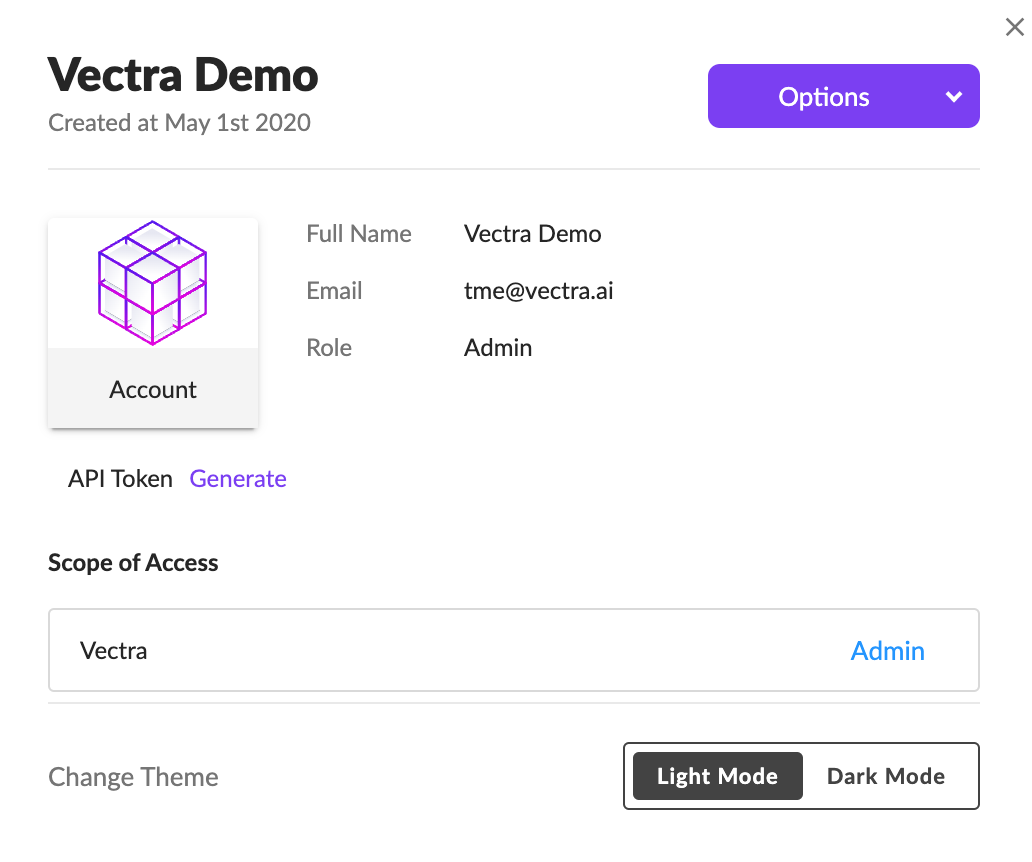The image size is (1032, 862).
Task: Click the Change Theme label
Action: [133, 777]
